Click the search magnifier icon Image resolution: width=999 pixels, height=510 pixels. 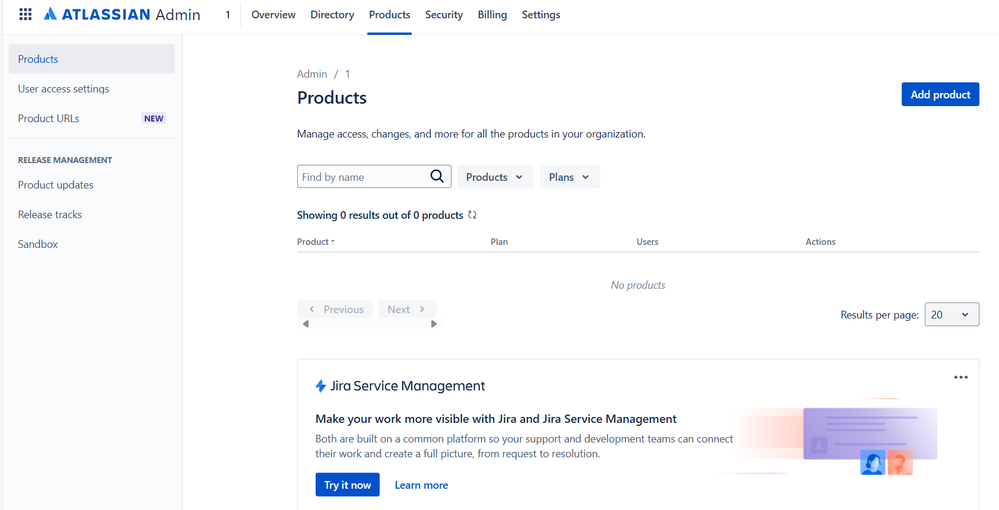pos(436,177)
